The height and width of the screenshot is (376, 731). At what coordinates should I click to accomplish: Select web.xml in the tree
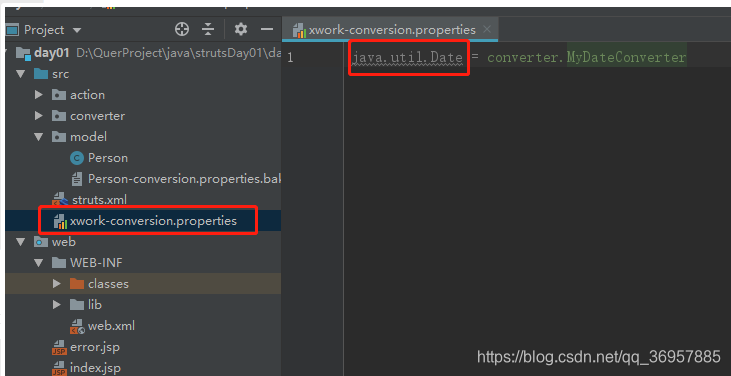tap(112, 326)
